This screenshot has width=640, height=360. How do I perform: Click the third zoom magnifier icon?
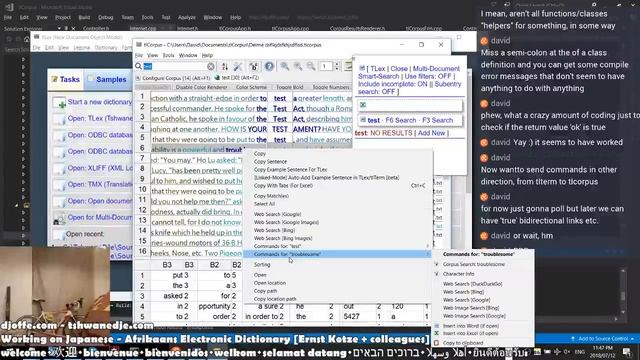click(x=311, y=66)
